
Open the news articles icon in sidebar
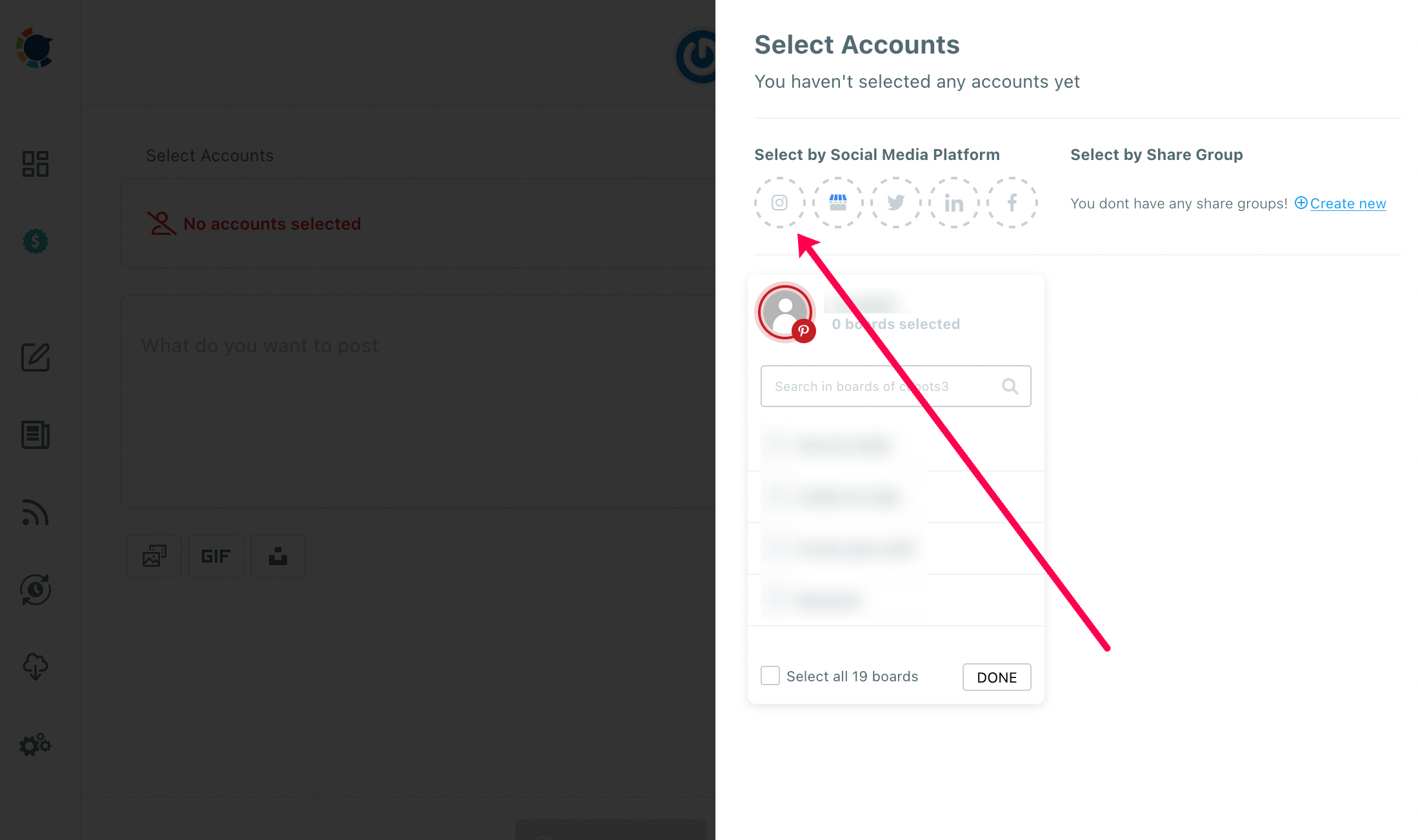(x=35, y=435)
